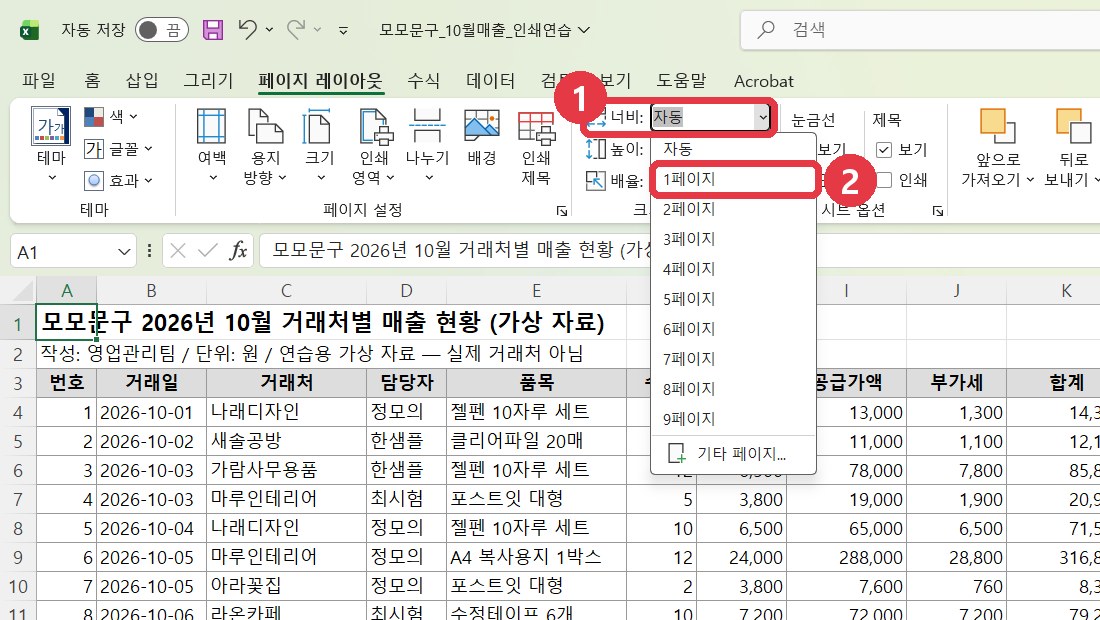Click the confirm checkmark formula bar icon
The height and width of the screenshot is (620, 1100).
(208, 250)
